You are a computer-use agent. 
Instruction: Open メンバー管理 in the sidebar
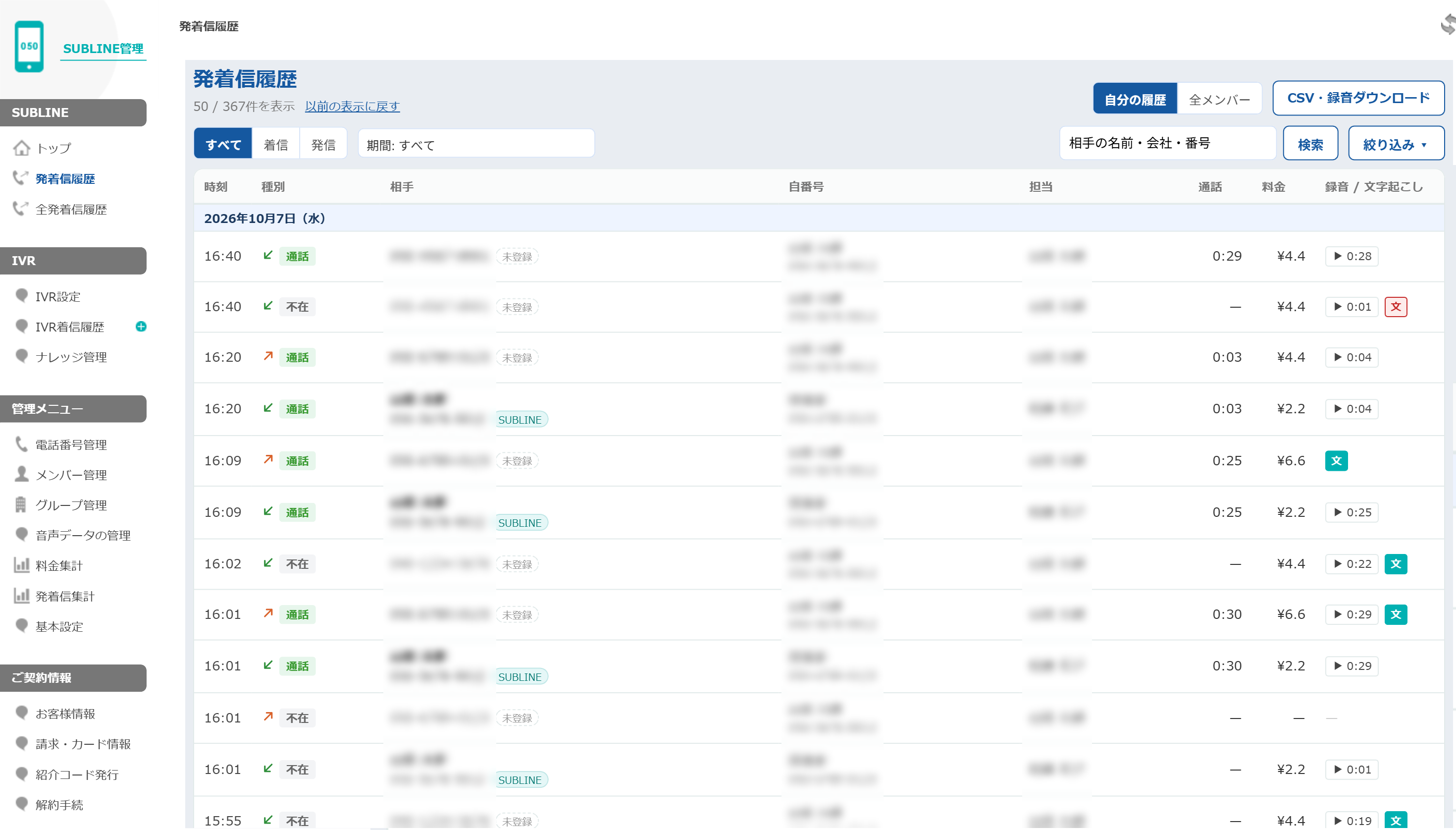point(71,475)
